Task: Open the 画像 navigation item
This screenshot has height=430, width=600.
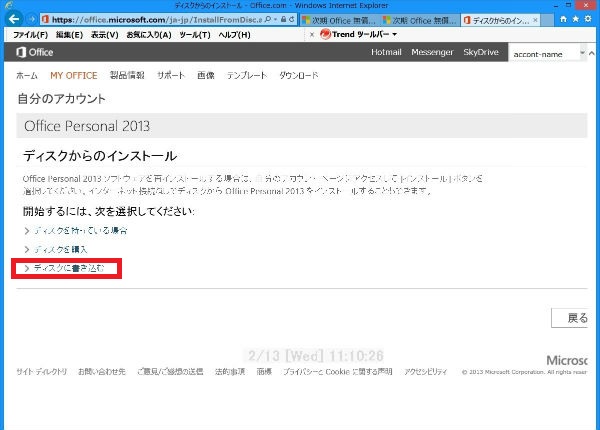Action: [x=206, y=75]
